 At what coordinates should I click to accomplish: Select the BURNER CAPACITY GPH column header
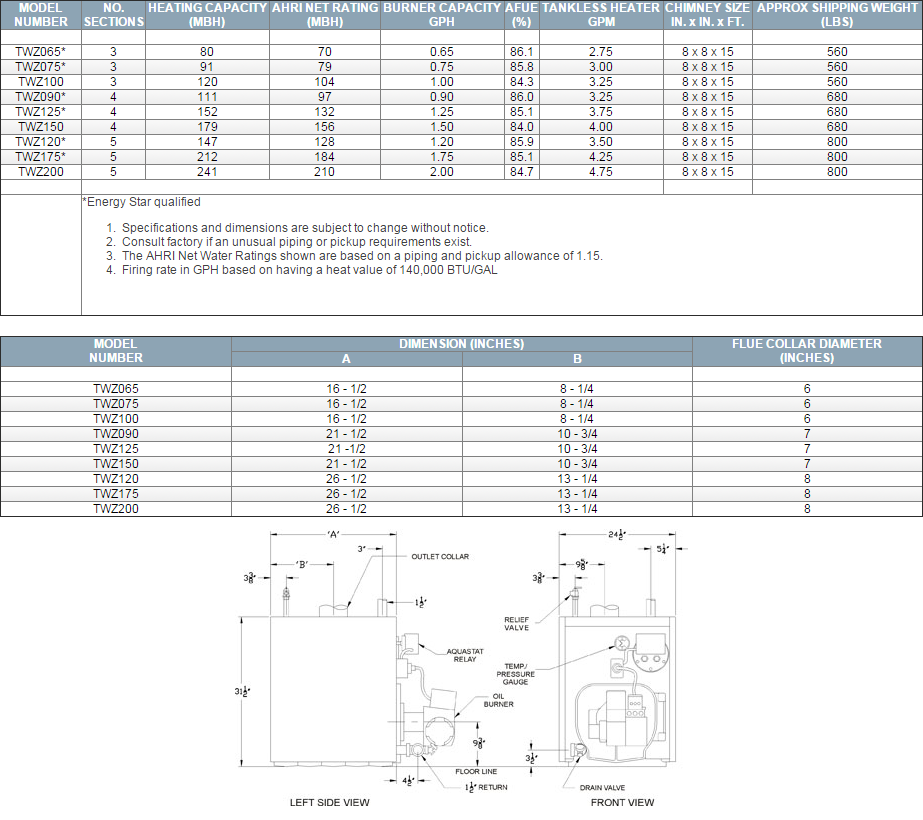[442, 15]
